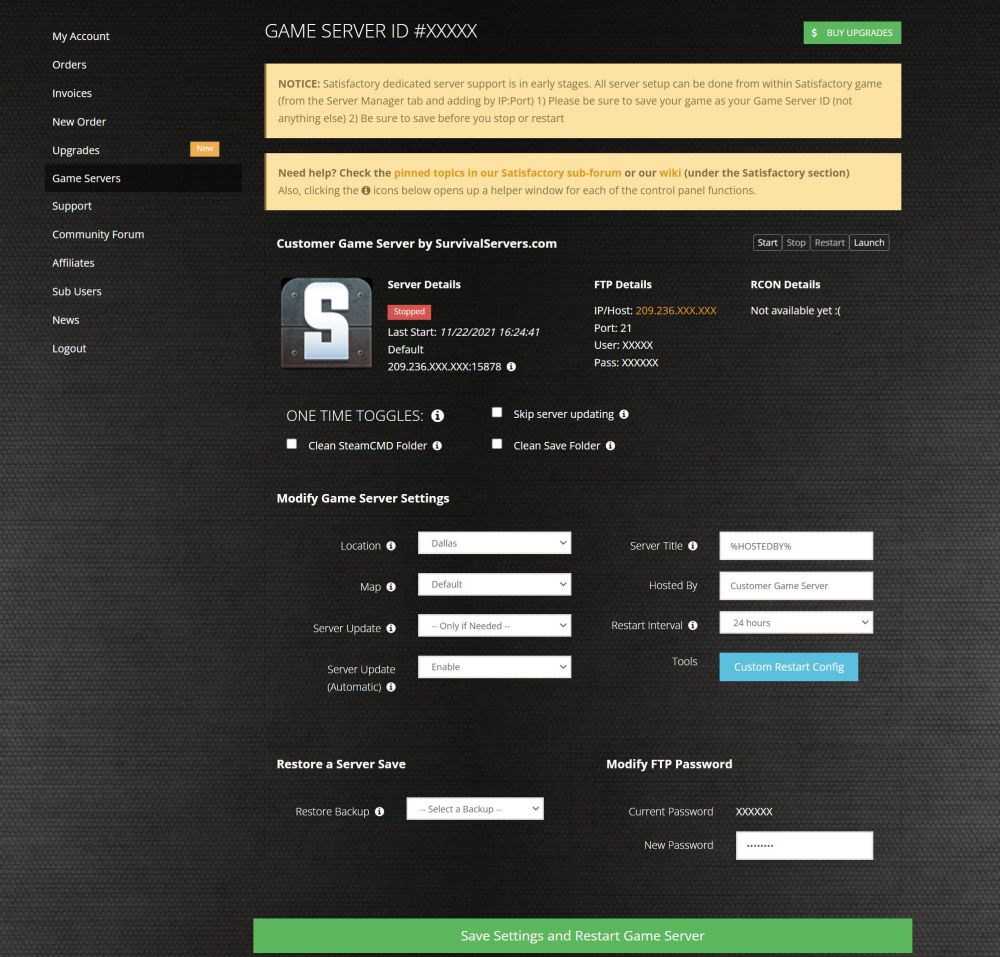
Task: Open info icon beside Server Title label
Action: tap(693, 546)
